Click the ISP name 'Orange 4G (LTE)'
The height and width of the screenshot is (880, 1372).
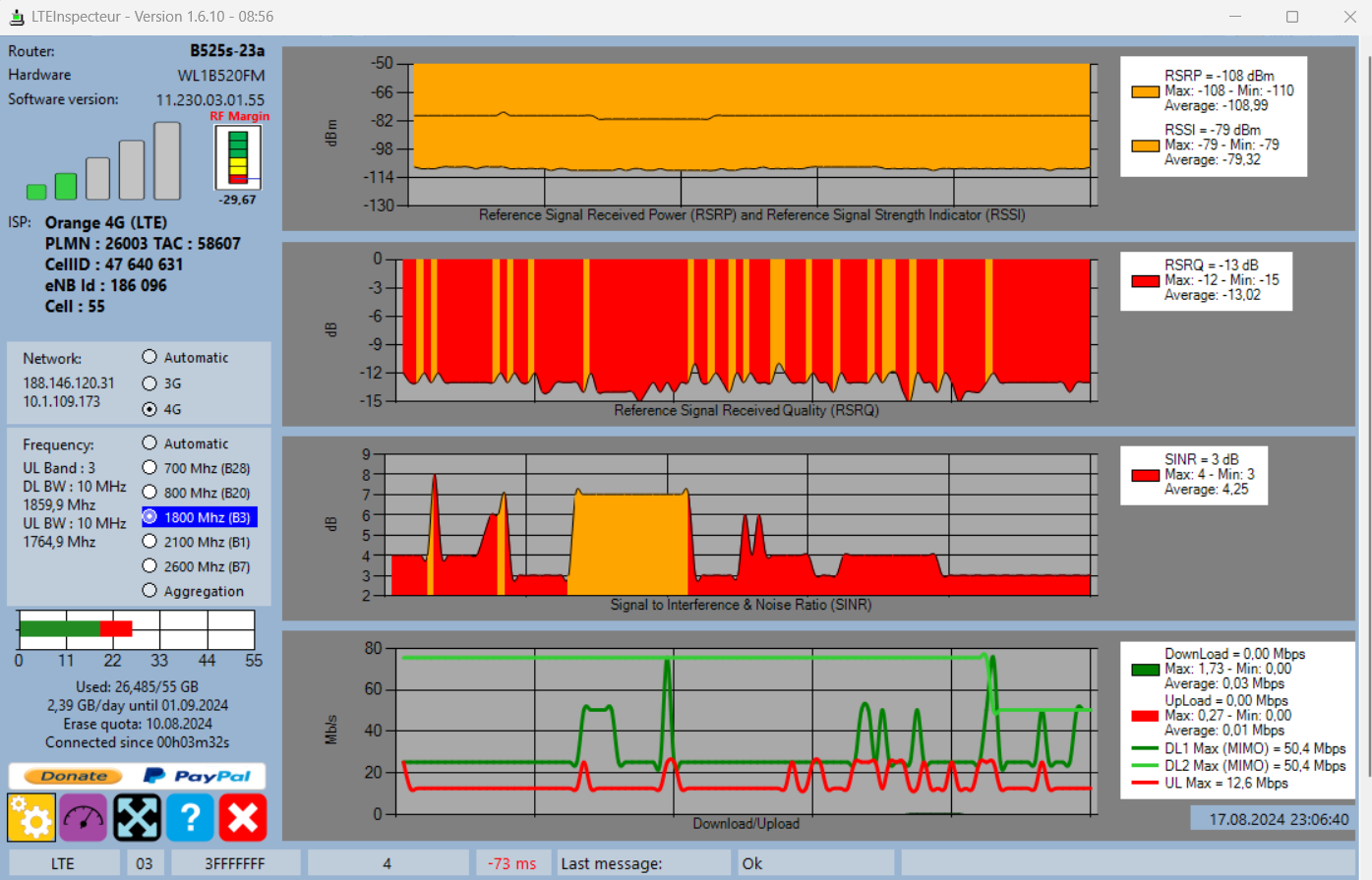pos(106,222)
